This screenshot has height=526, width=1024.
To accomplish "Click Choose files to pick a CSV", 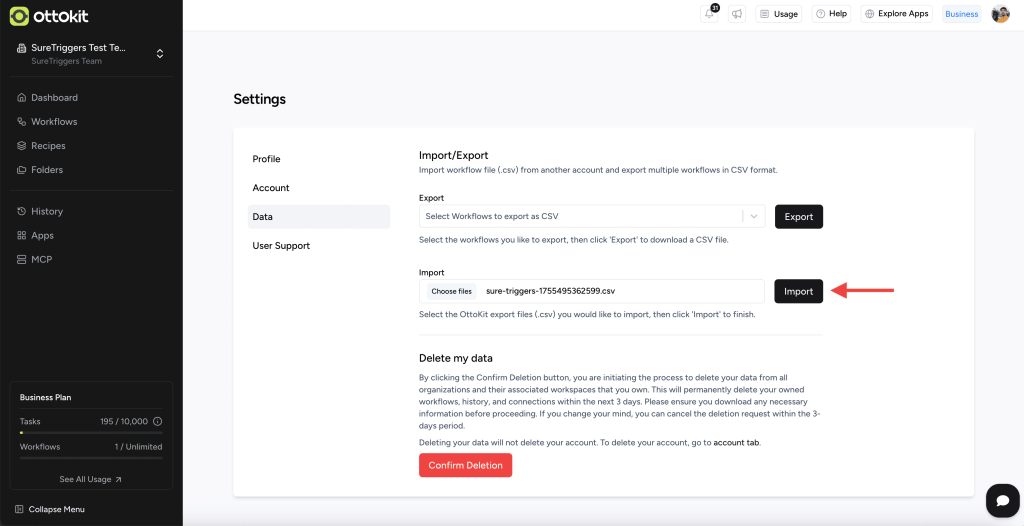I will (x=451, y=291).
